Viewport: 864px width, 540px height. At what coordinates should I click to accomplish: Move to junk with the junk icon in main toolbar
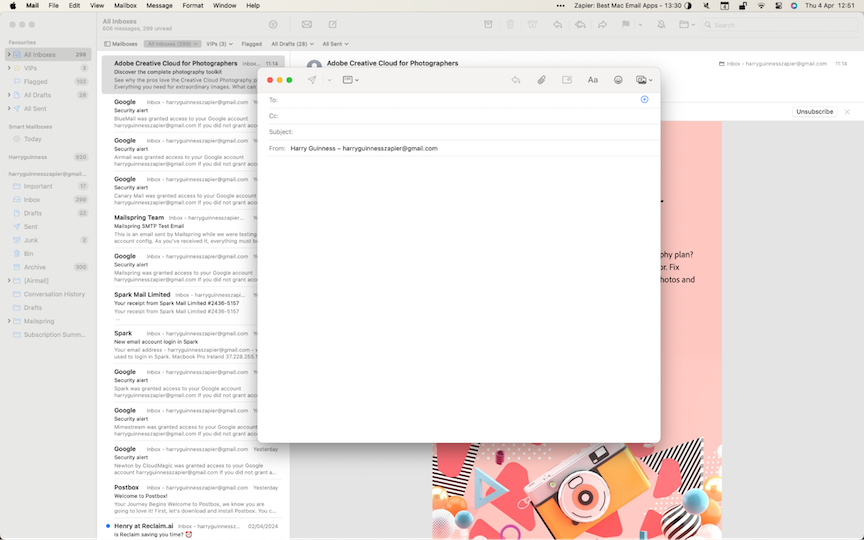coord(532,24)
